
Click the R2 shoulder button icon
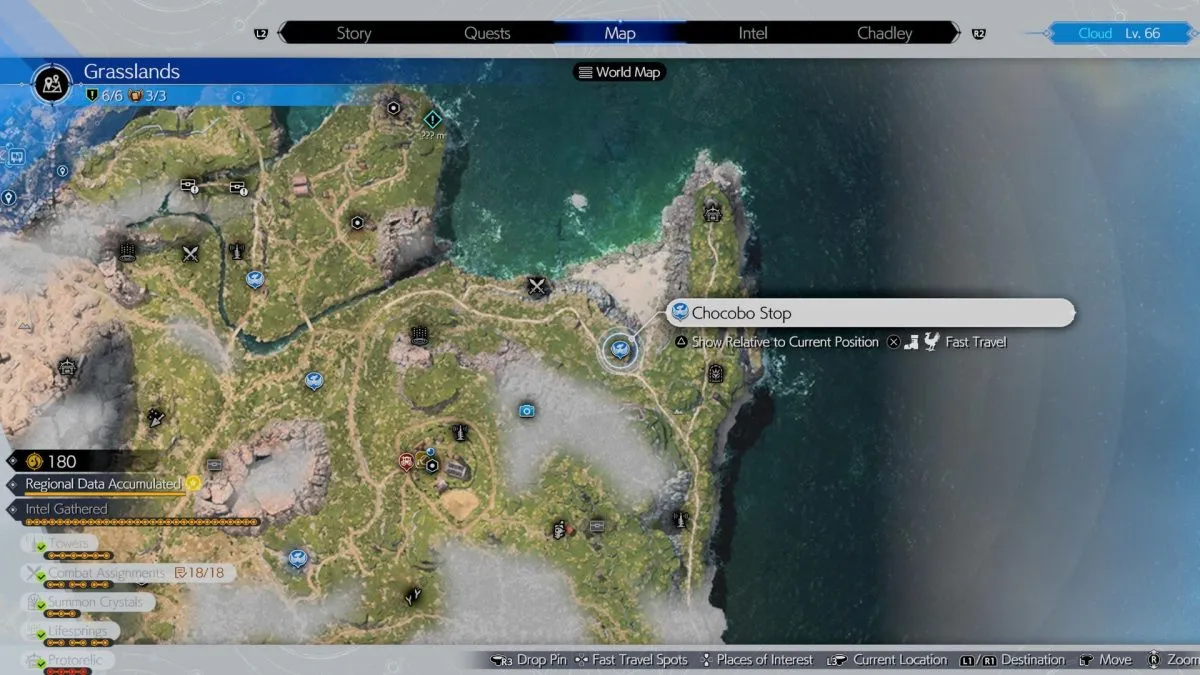(979, 33)
